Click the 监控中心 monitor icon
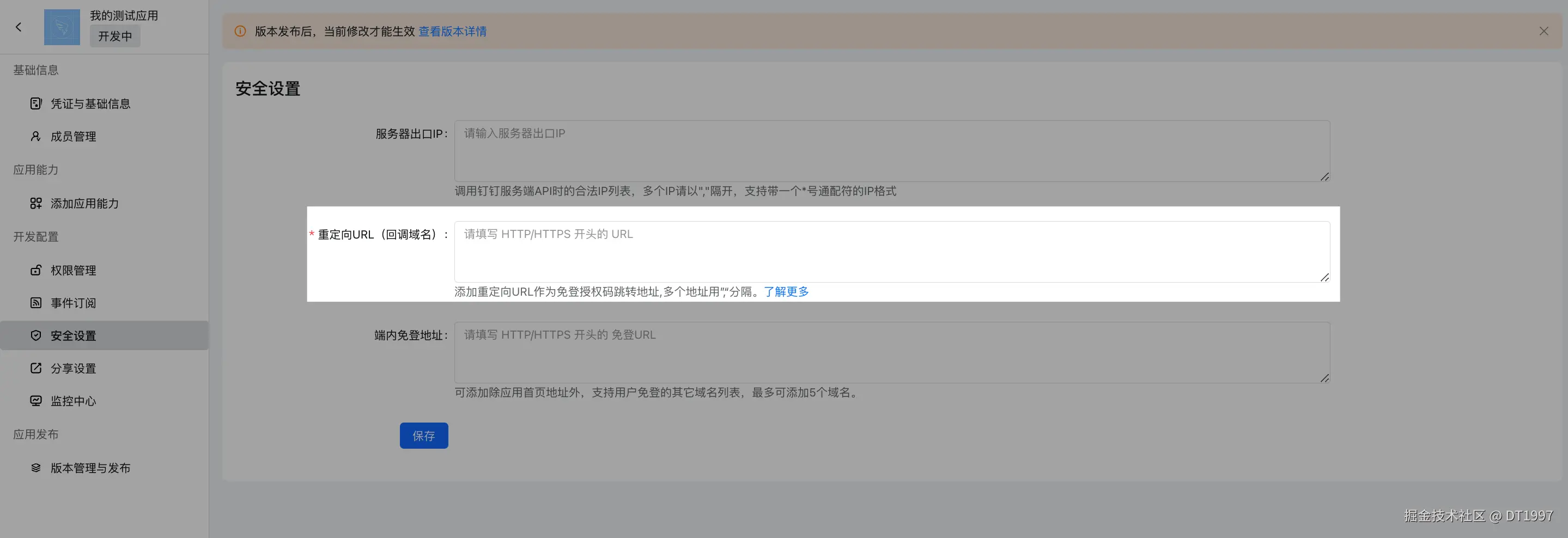1568x538 pixels. (x=36, y=401)
